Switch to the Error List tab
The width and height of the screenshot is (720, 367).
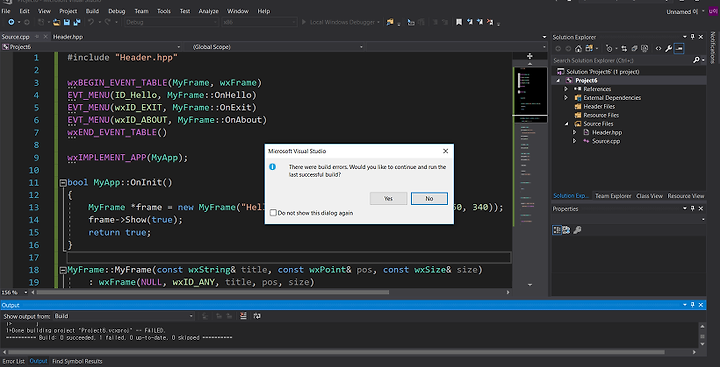pos(14,361)
